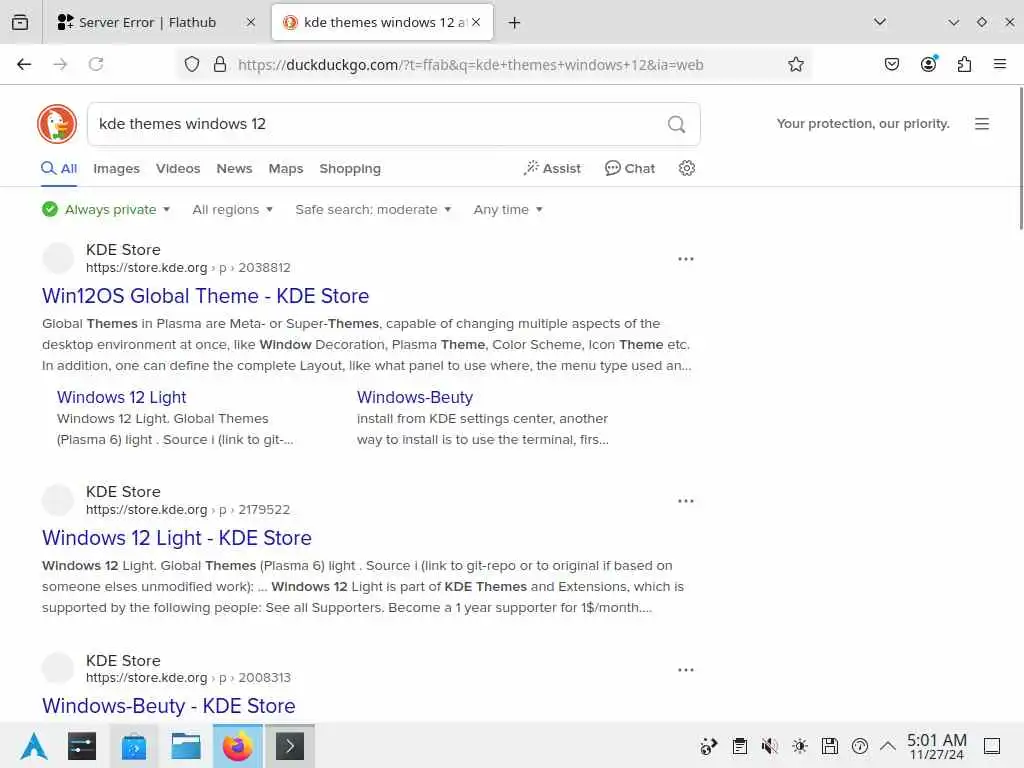
Task: Save page to Pocket
Action: 891,64
